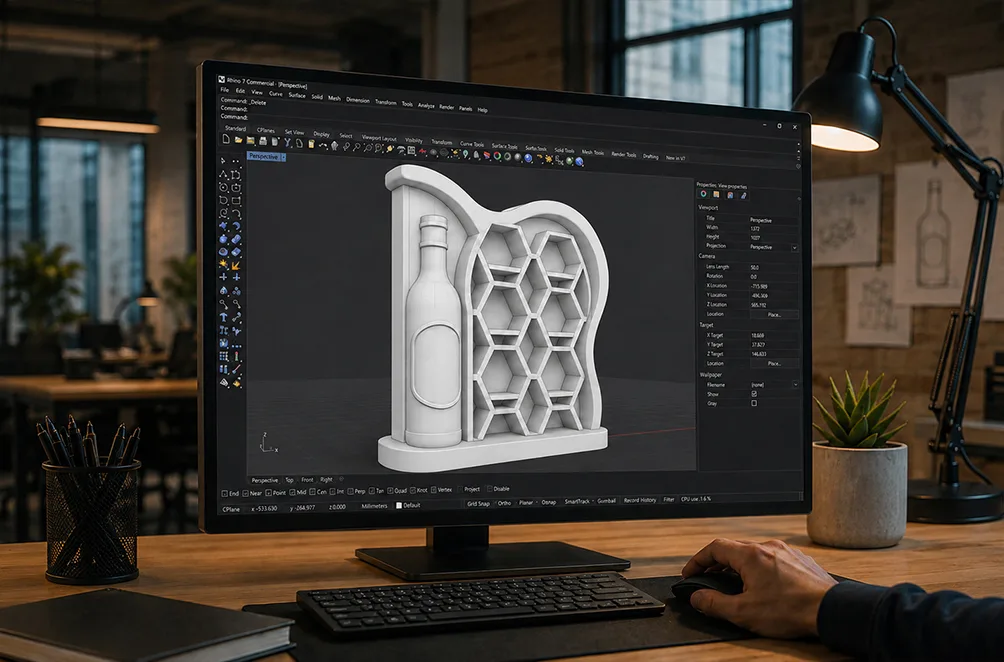
Task: Toggle the End object snap checkbox
Action: pyautogui.click(x=225, y=493)
